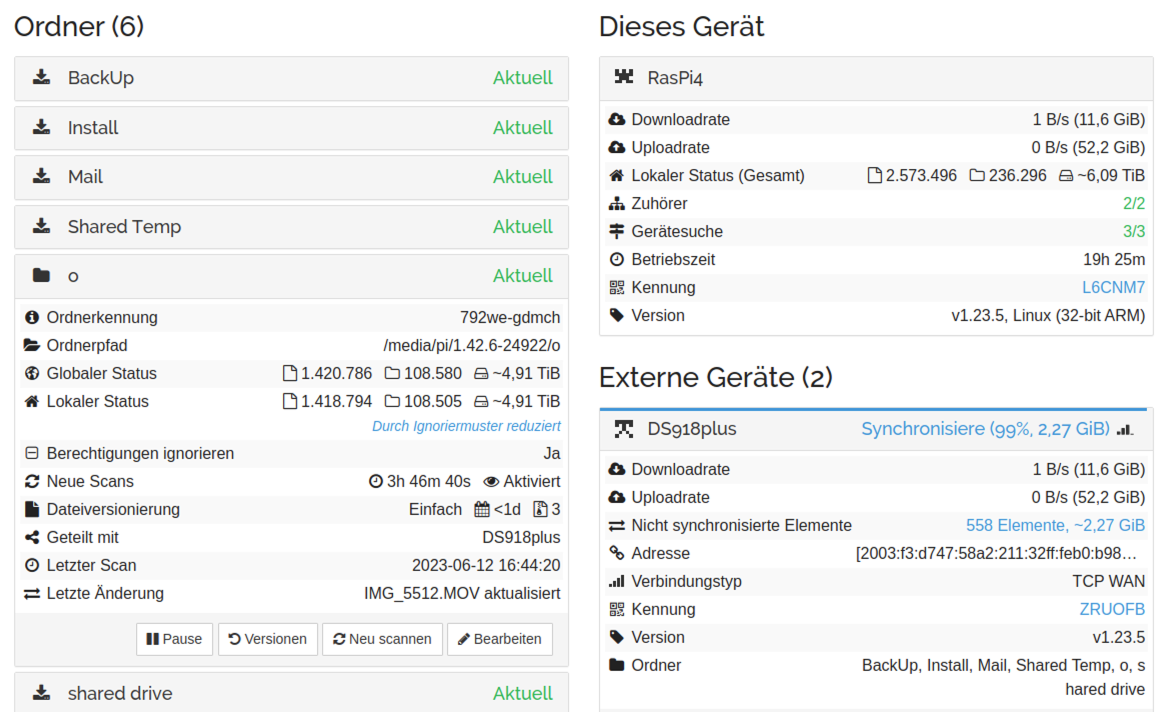Click the Zuhörer value '2/2'
Viewport: 1162px width, 712px height.
click(x=1134, y=204)
